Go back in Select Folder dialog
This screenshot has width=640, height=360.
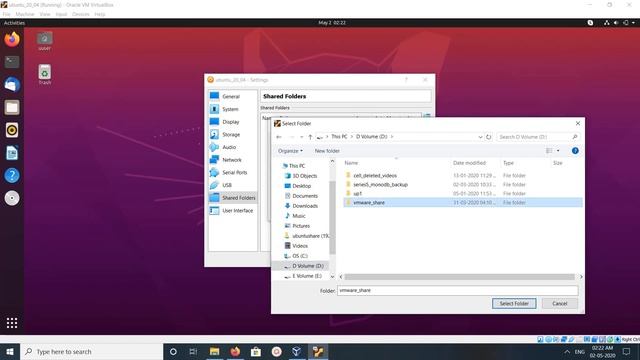(279, 137)
